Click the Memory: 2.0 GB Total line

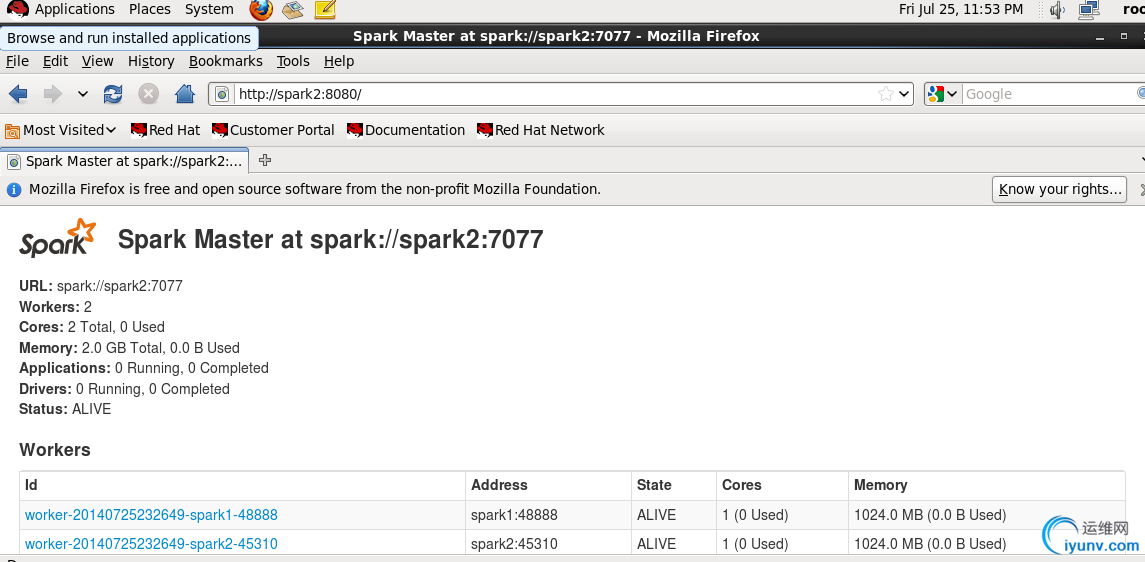click(x=129, y=348)
